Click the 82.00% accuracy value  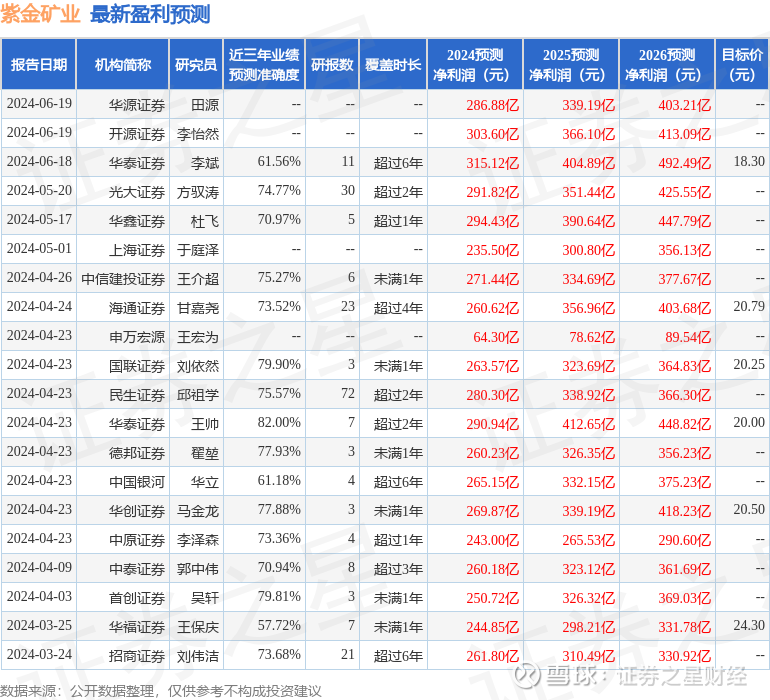pyautogui.click(x=279, y=422)
